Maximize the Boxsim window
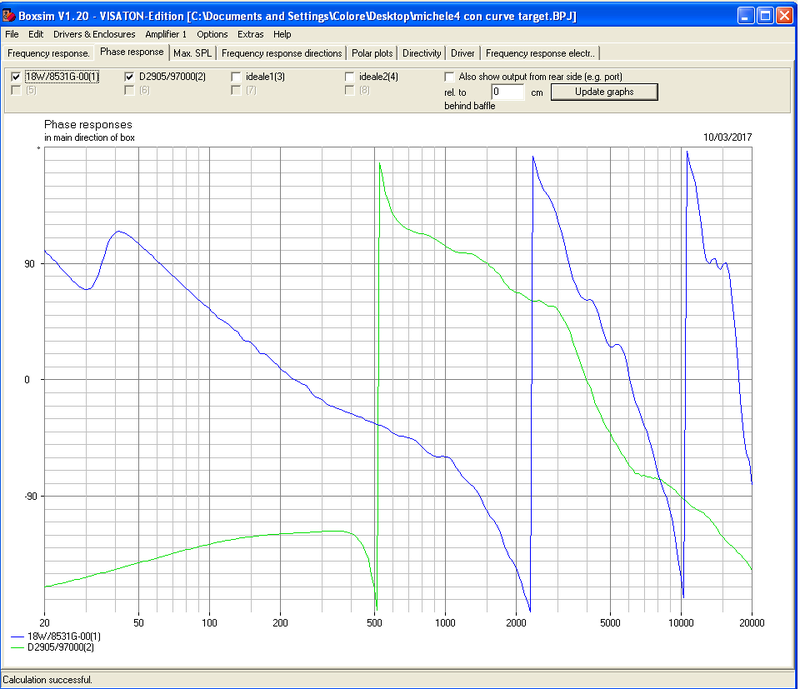 765,16
